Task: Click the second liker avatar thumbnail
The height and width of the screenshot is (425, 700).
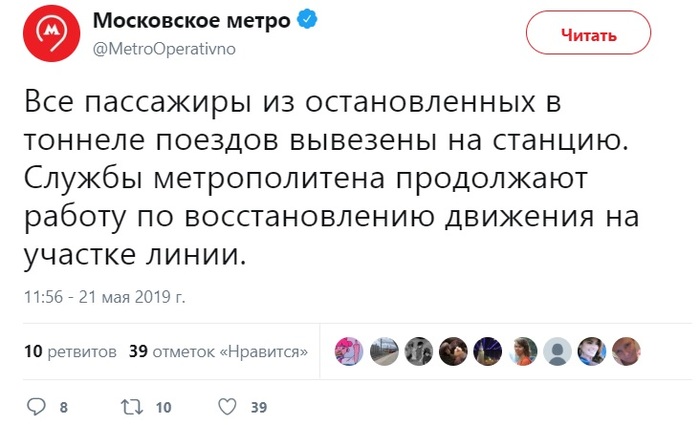Action: coord(384,351)
